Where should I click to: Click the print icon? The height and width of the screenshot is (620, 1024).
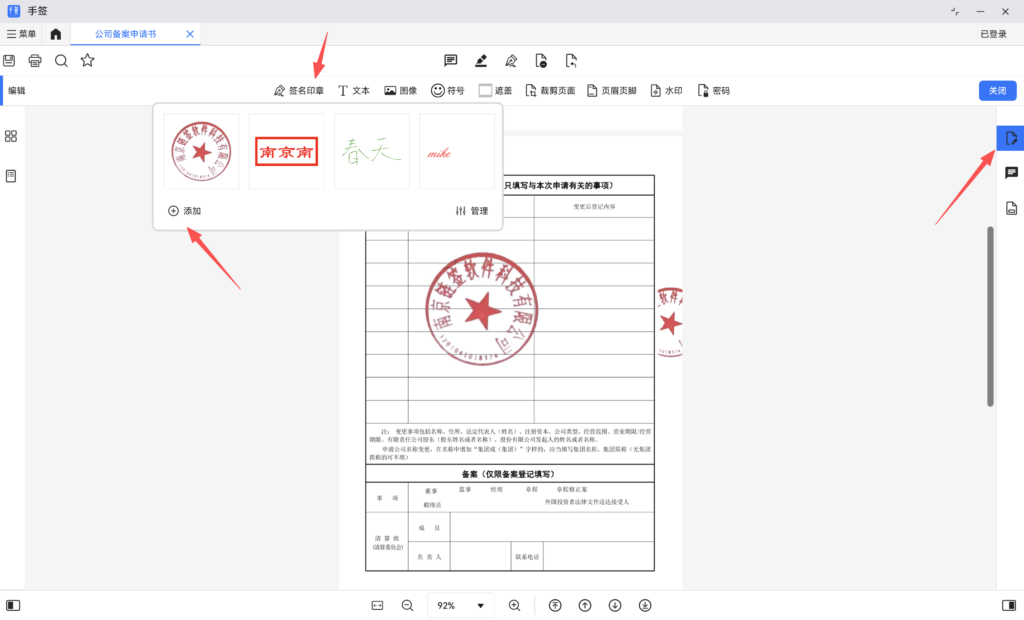click(35, 60)
